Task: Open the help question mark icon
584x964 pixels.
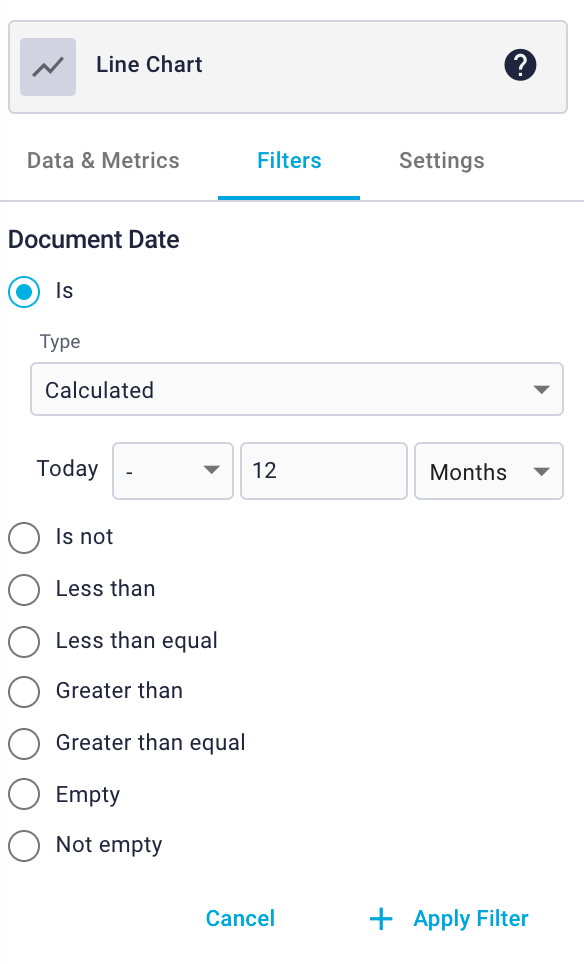Action: coord(520,64)
